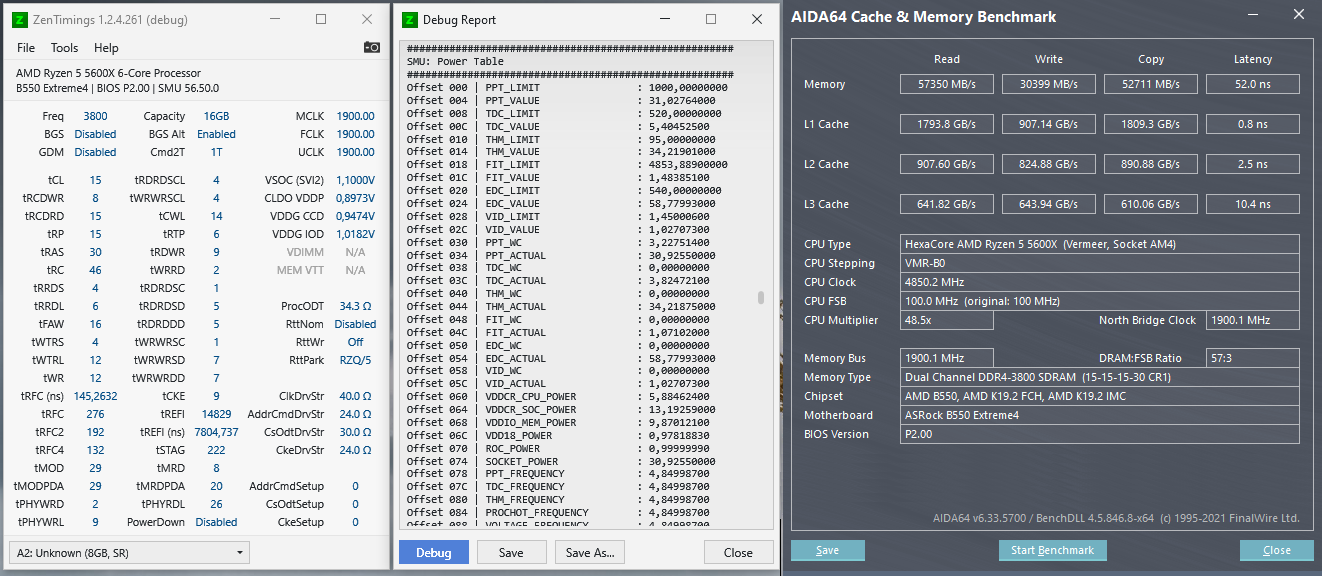Click RttPark value RZQ/5
This screenshot has height=576, width=1323.
(355, 360)
